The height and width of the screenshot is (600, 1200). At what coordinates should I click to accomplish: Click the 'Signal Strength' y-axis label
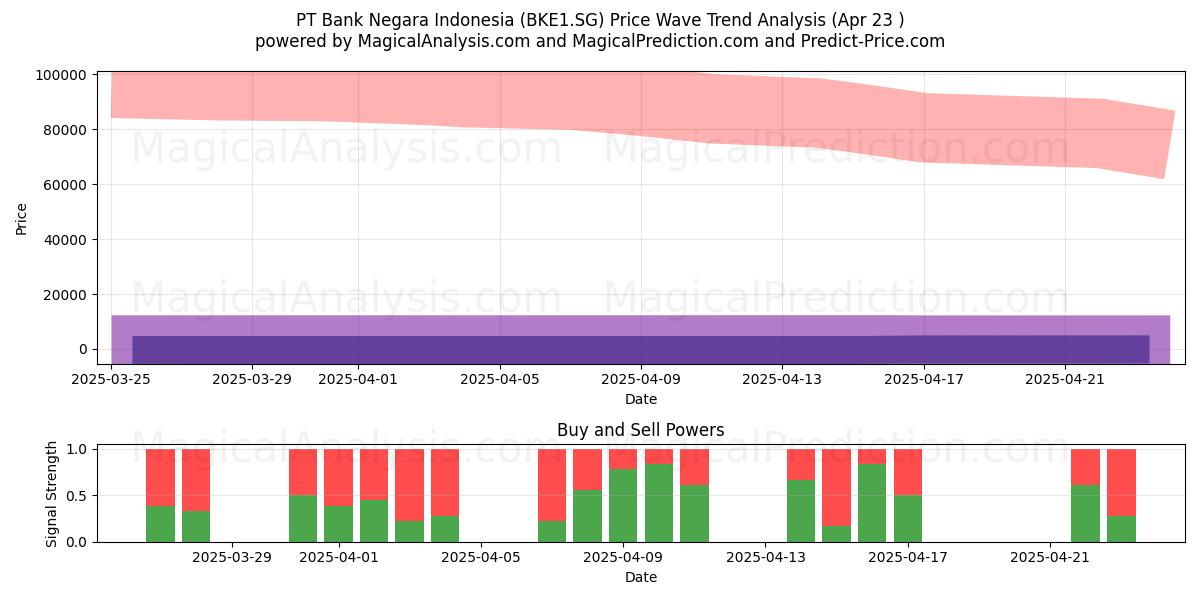click(x=52, y=493)
